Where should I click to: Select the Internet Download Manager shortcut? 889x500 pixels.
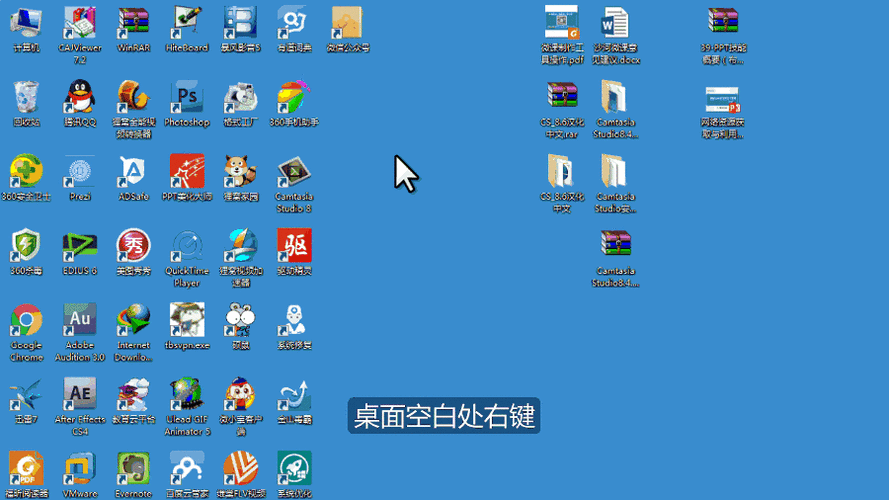coord(133,320)
